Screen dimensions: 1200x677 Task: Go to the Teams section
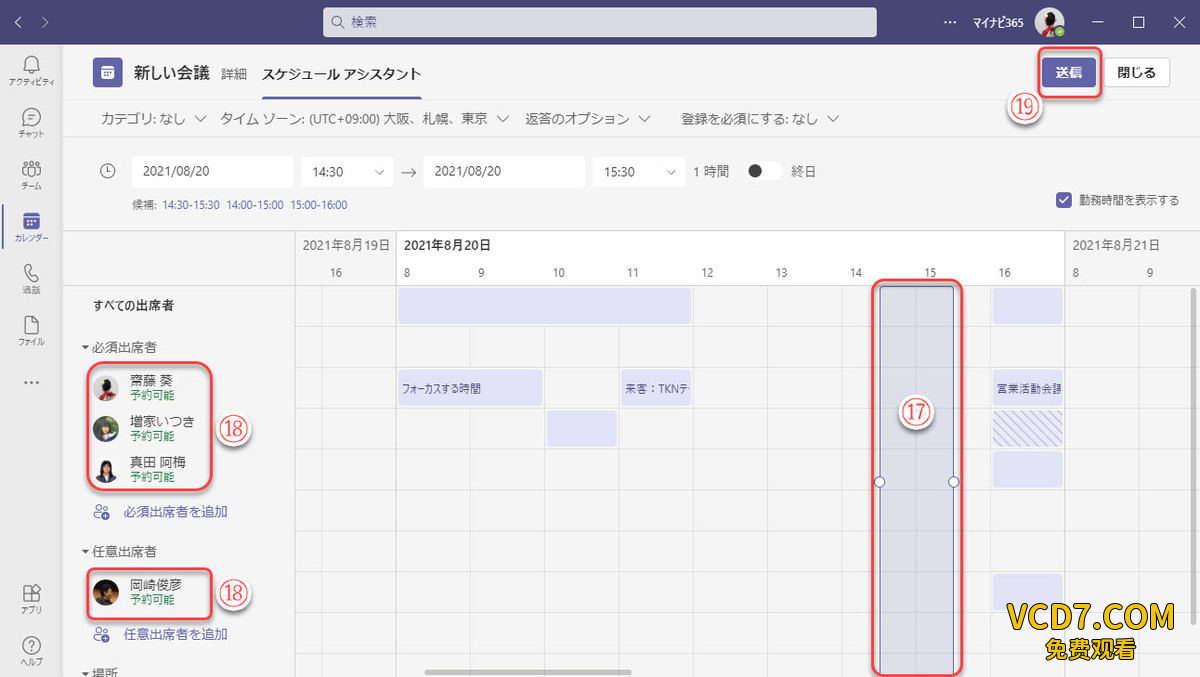[31, 175]
